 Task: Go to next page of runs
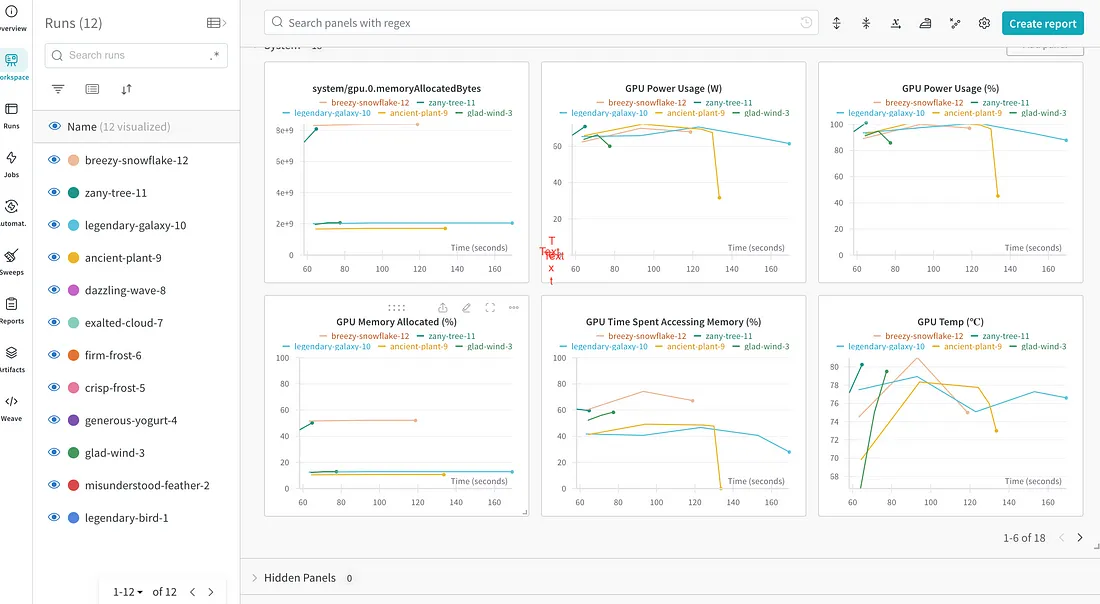pos(210,592)
